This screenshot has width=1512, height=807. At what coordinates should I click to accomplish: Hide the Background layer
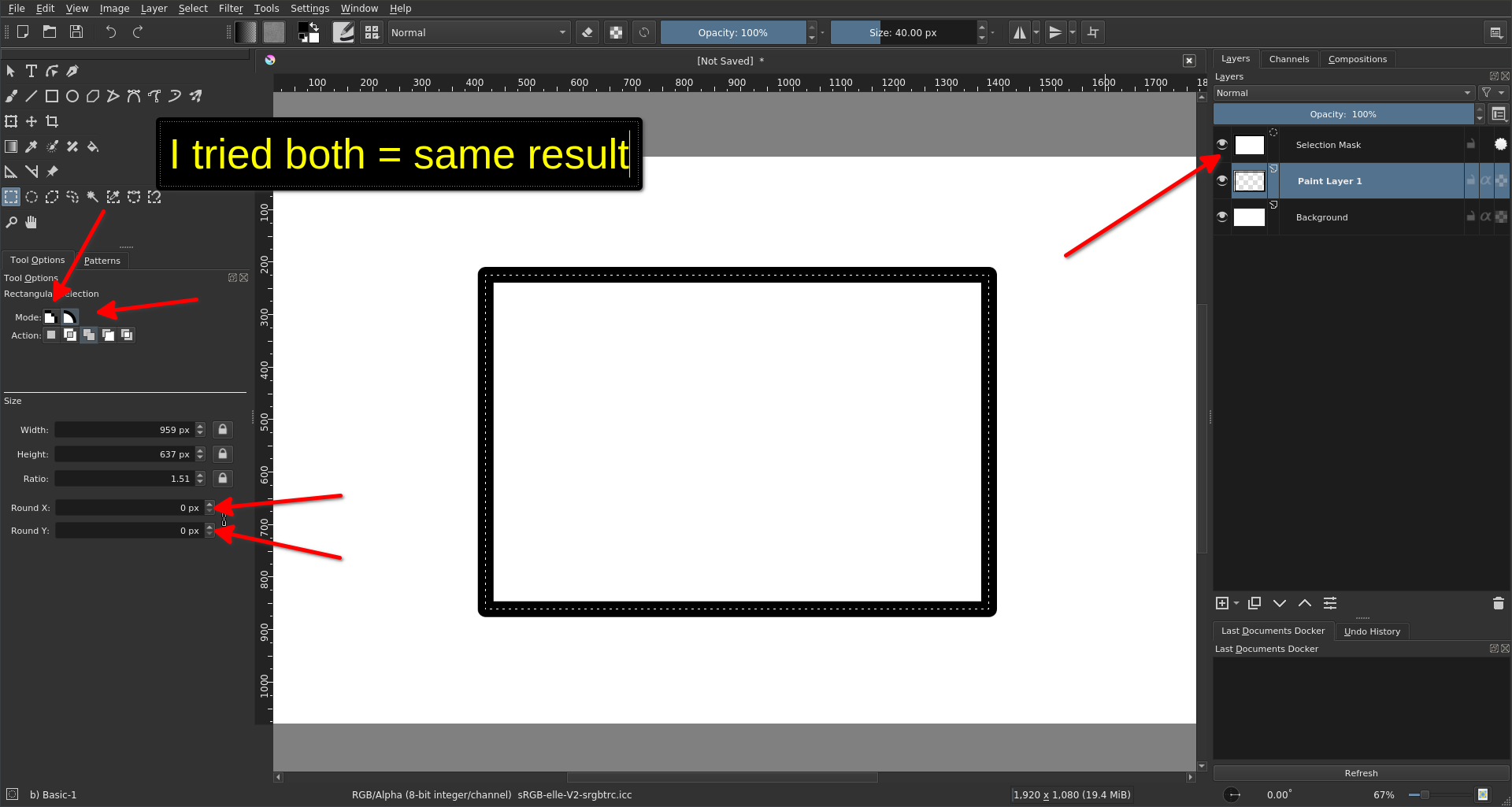1222,217
